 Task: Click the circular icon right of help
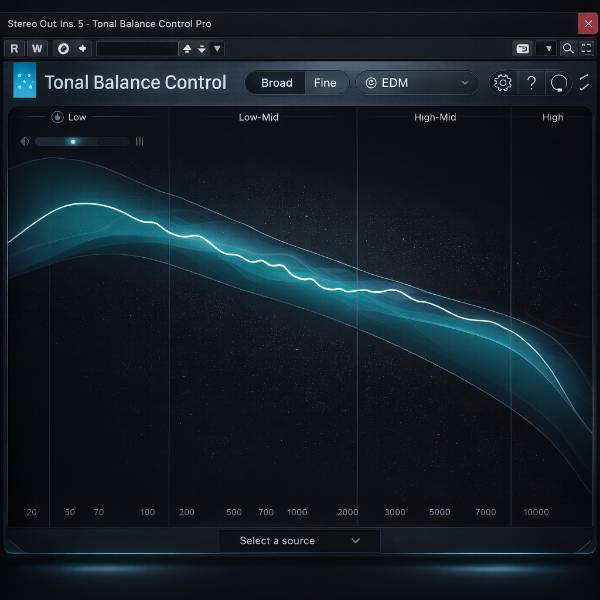click(560, 83)
